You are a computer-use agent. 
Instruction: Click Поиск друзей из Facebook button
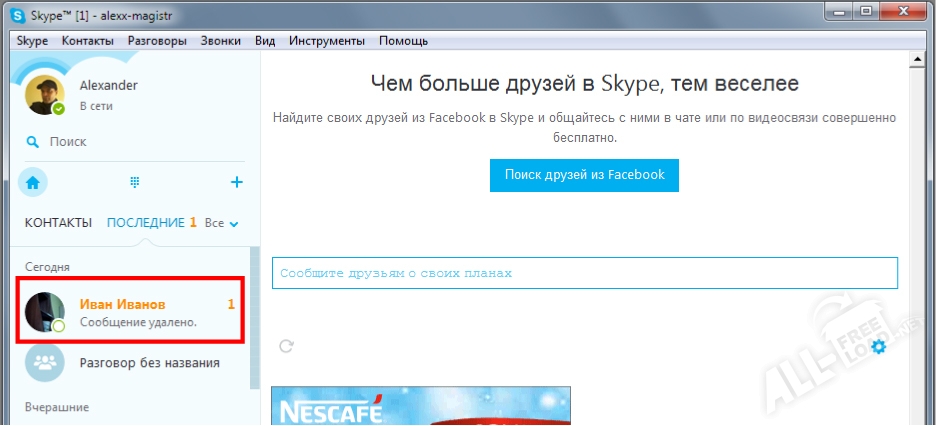click(584, 175)
